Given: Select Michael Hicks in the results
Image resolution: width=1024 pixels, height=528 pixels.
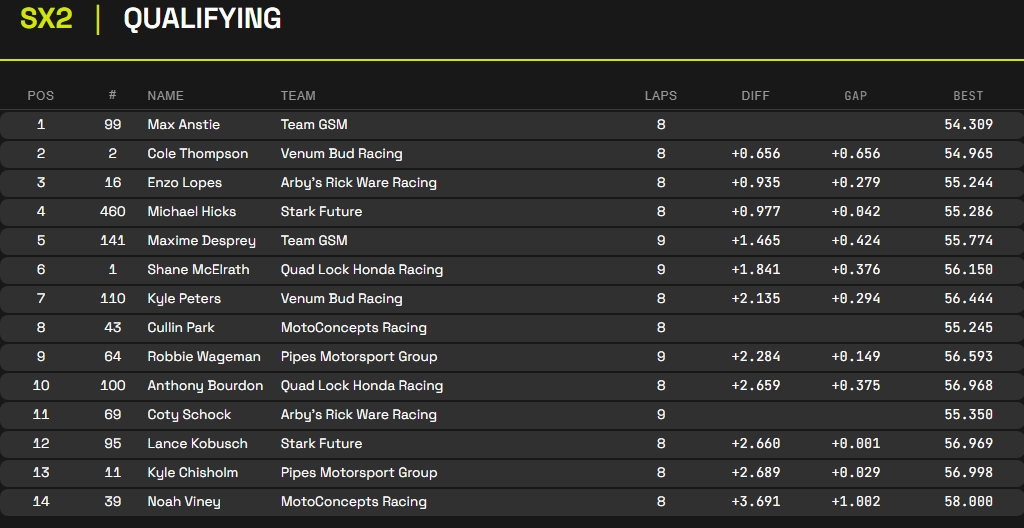Looking at the screenshot, I should (x=191, y=212).
